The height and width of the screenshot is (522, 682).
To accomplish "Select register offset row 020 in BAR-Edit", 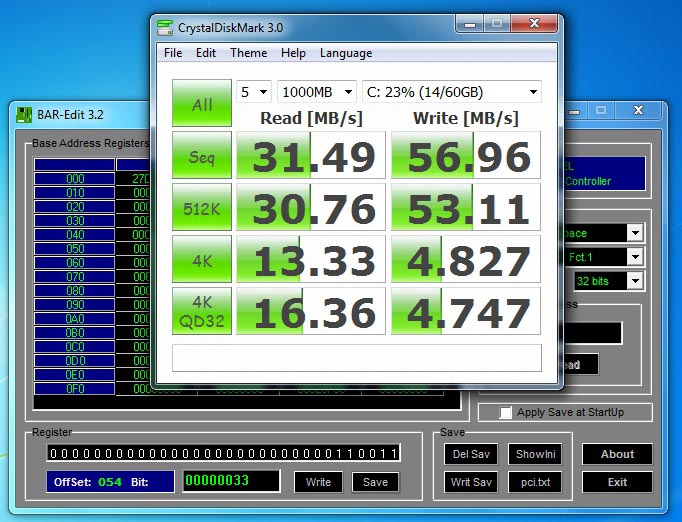I will [74, 207].
